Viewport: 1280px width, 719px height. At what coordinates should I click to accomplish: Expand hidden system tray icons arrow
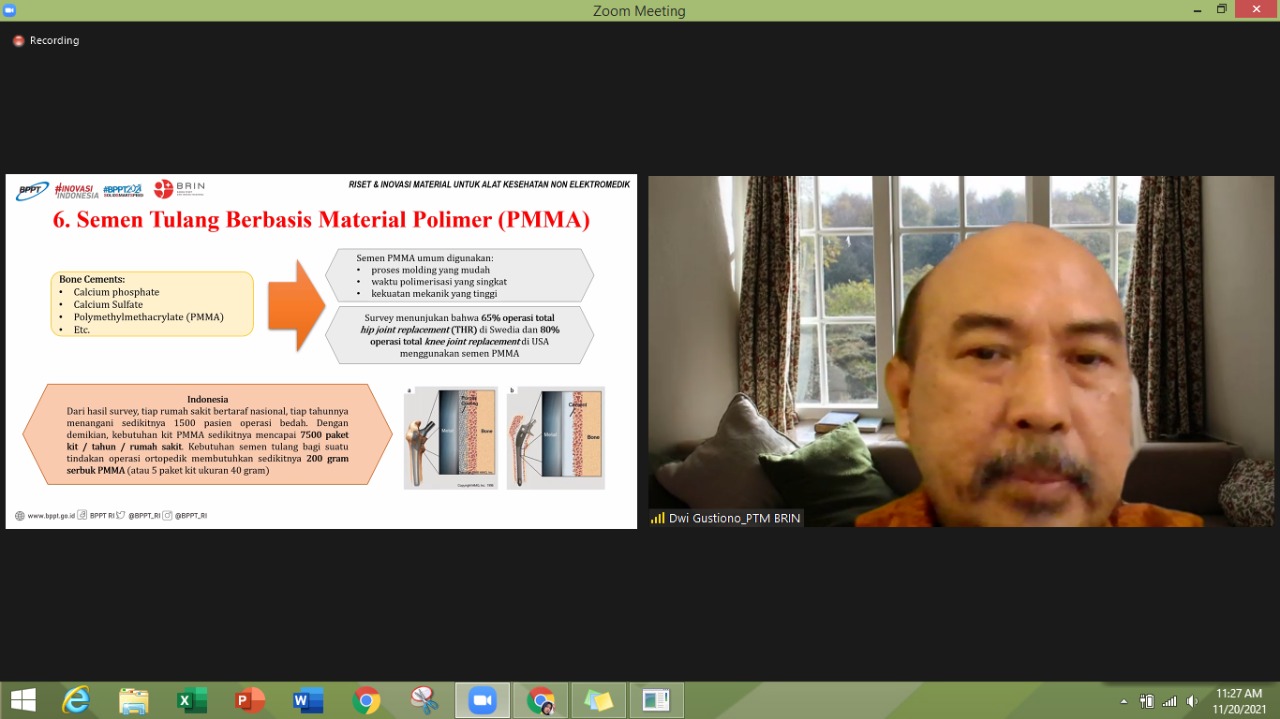1123,701
